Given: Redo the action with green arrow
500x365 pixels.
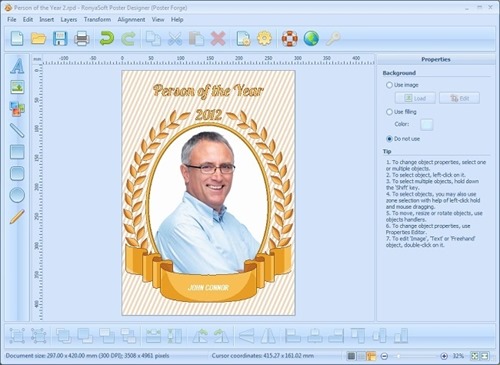Looking at the screenshot, I should point(128,39).
